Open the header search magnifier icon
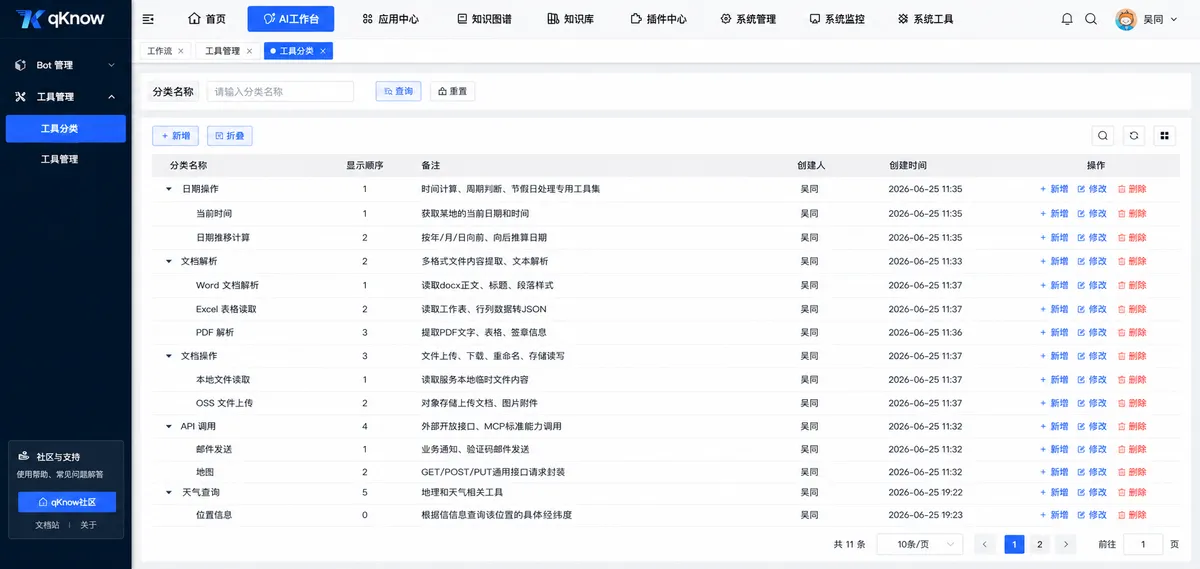 tap(1091, 19)
